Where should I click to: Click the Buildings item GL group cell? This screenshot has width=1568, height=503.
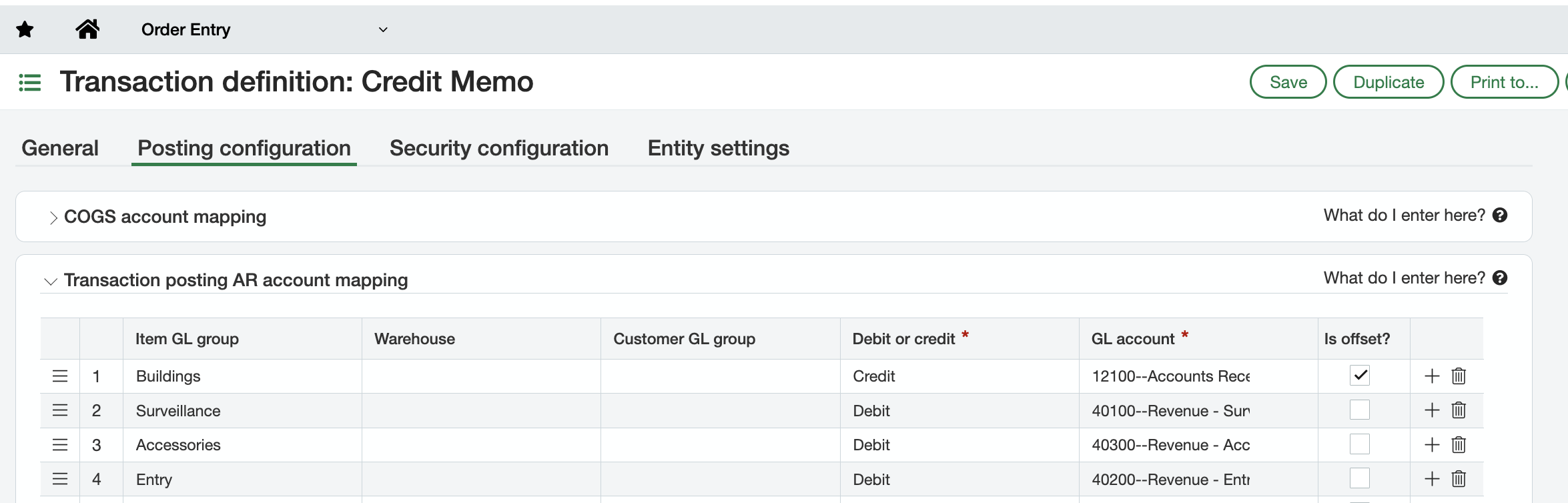pyautogui.click(x=242, y=376)
